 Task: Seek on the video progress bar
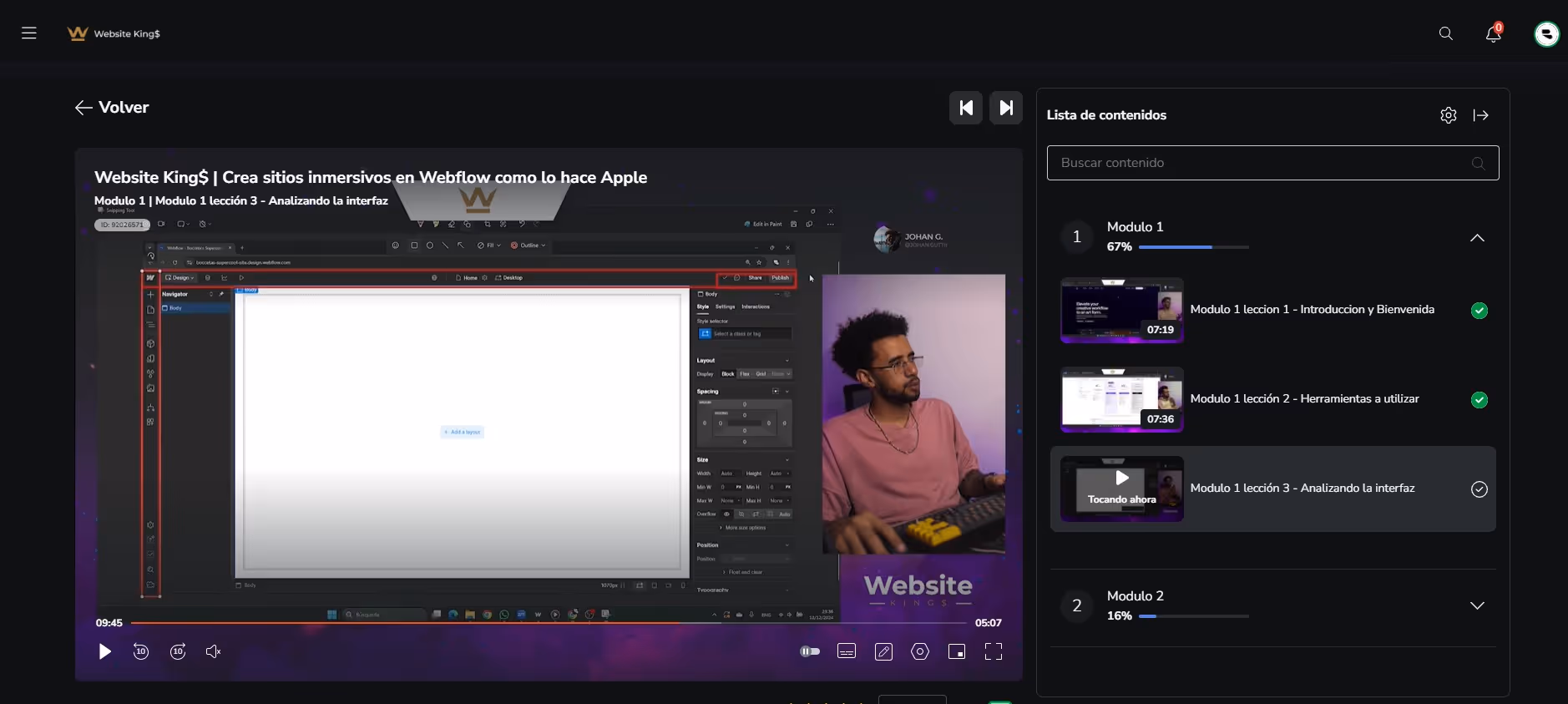coord(549,623)
